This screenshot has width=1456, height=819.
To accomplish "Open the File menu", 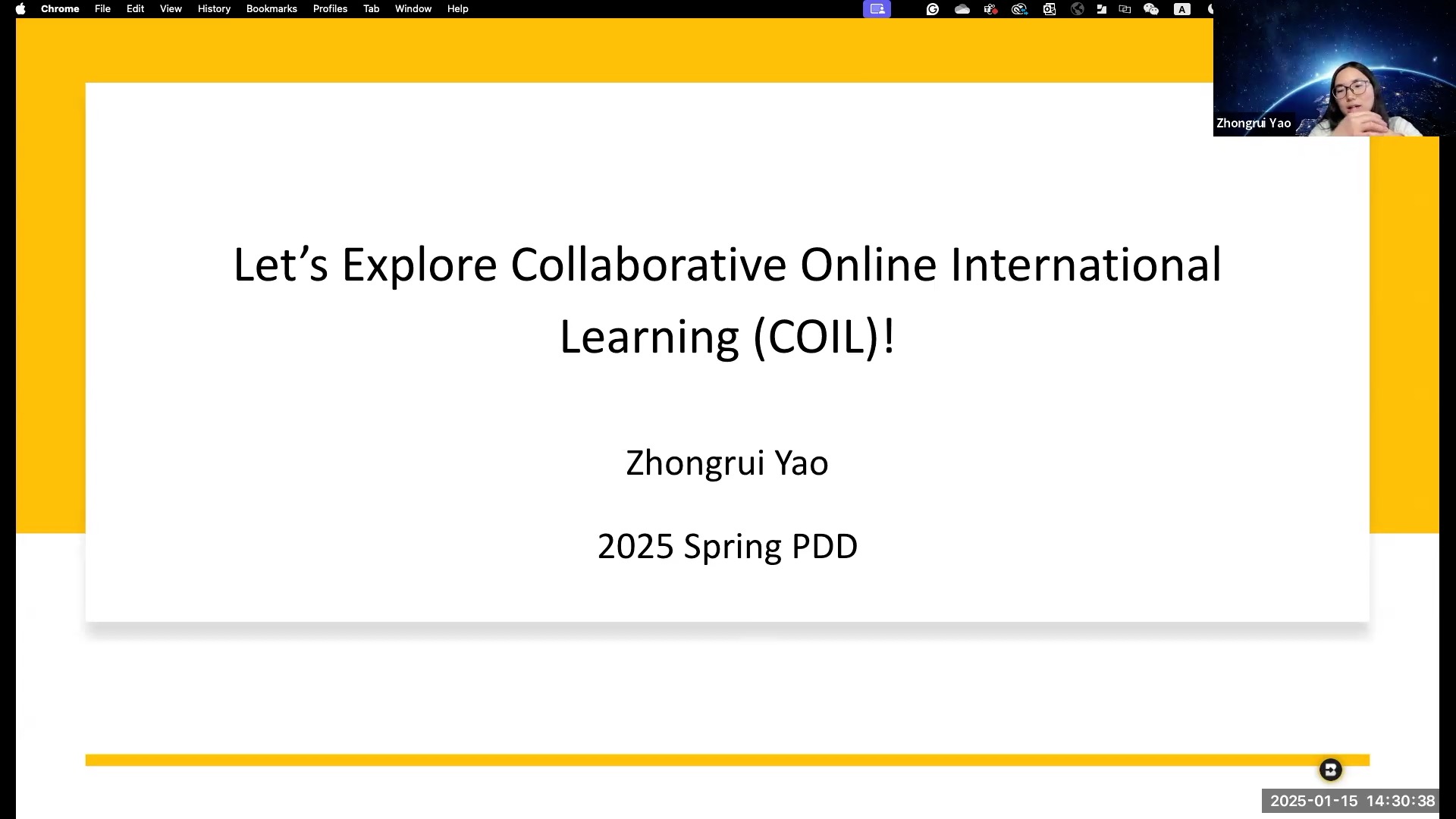I will click(x=102, y=9).
